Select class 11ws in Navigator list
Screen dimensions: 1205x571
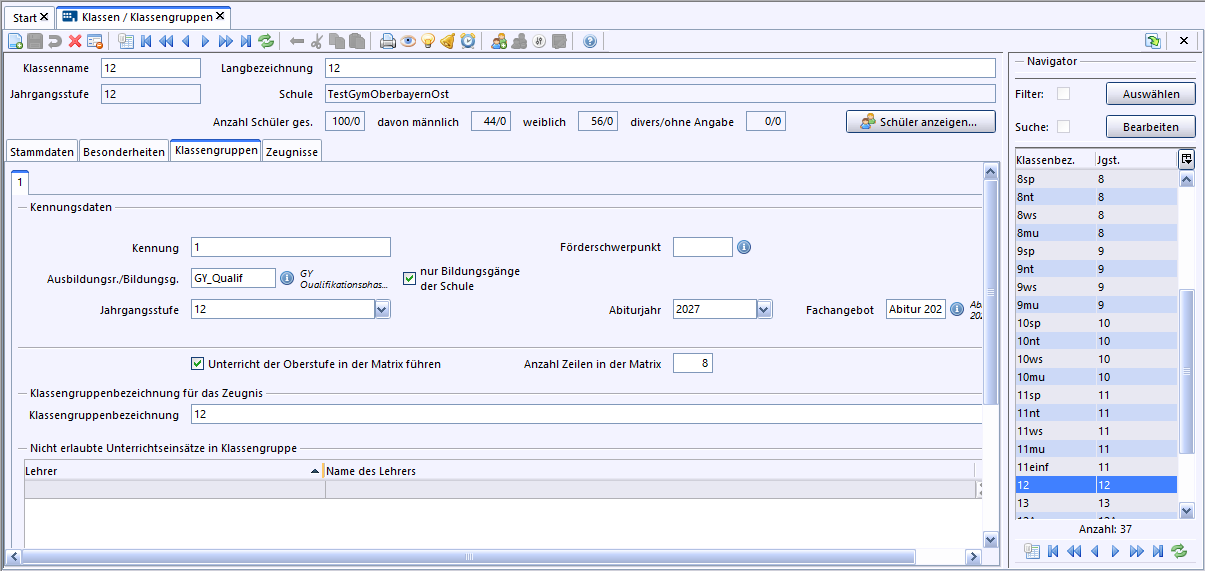pos(1096,431)
